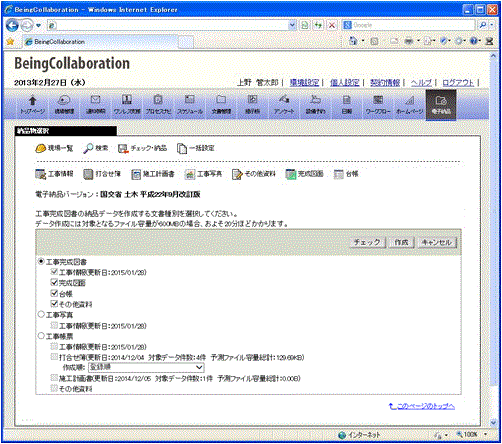Open a new blank browser tab

[x=186, y=42]
